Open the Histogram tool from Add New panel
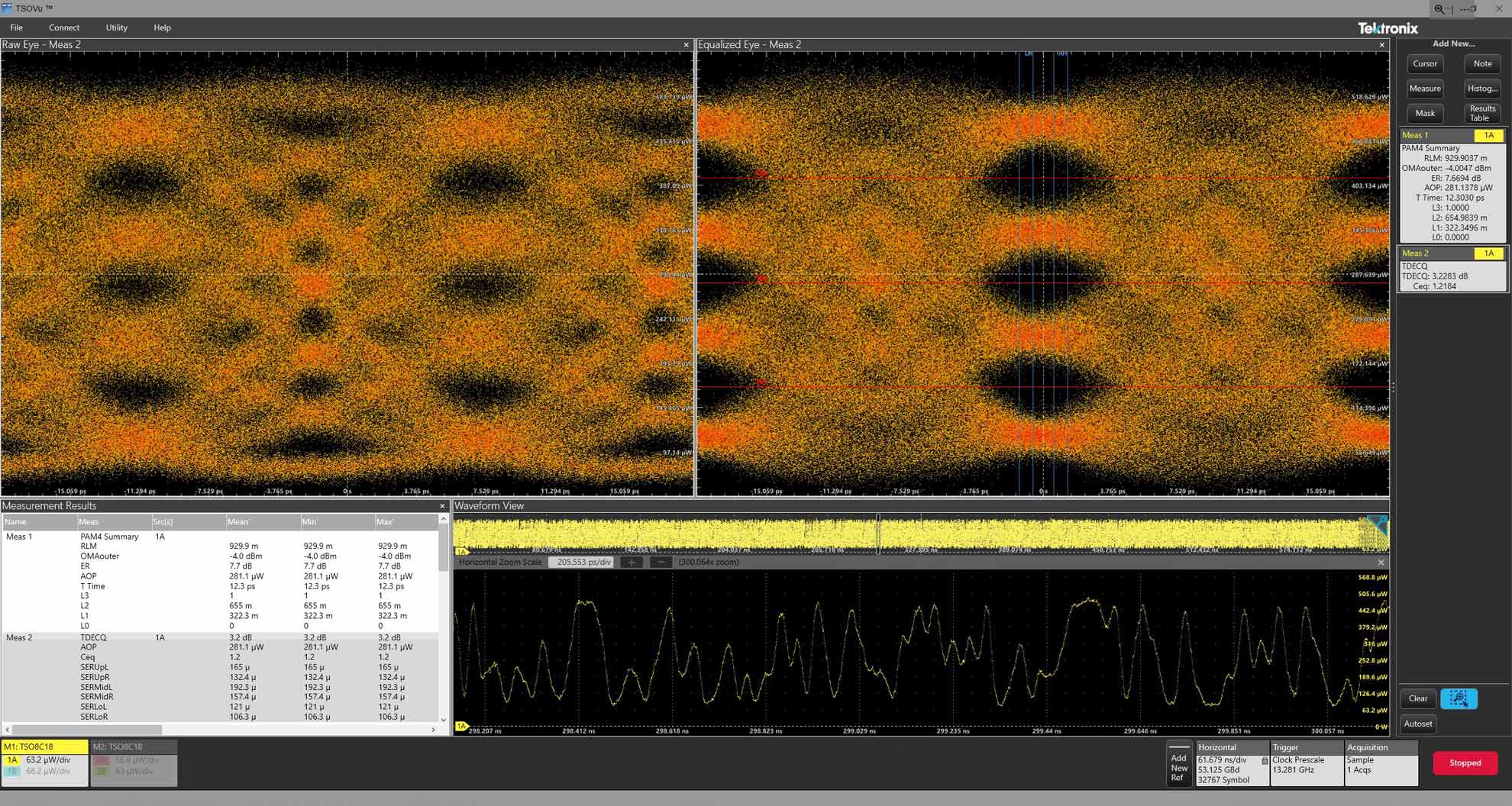1512x806 pixels. pyautogui.click(x=1481, y=89)
